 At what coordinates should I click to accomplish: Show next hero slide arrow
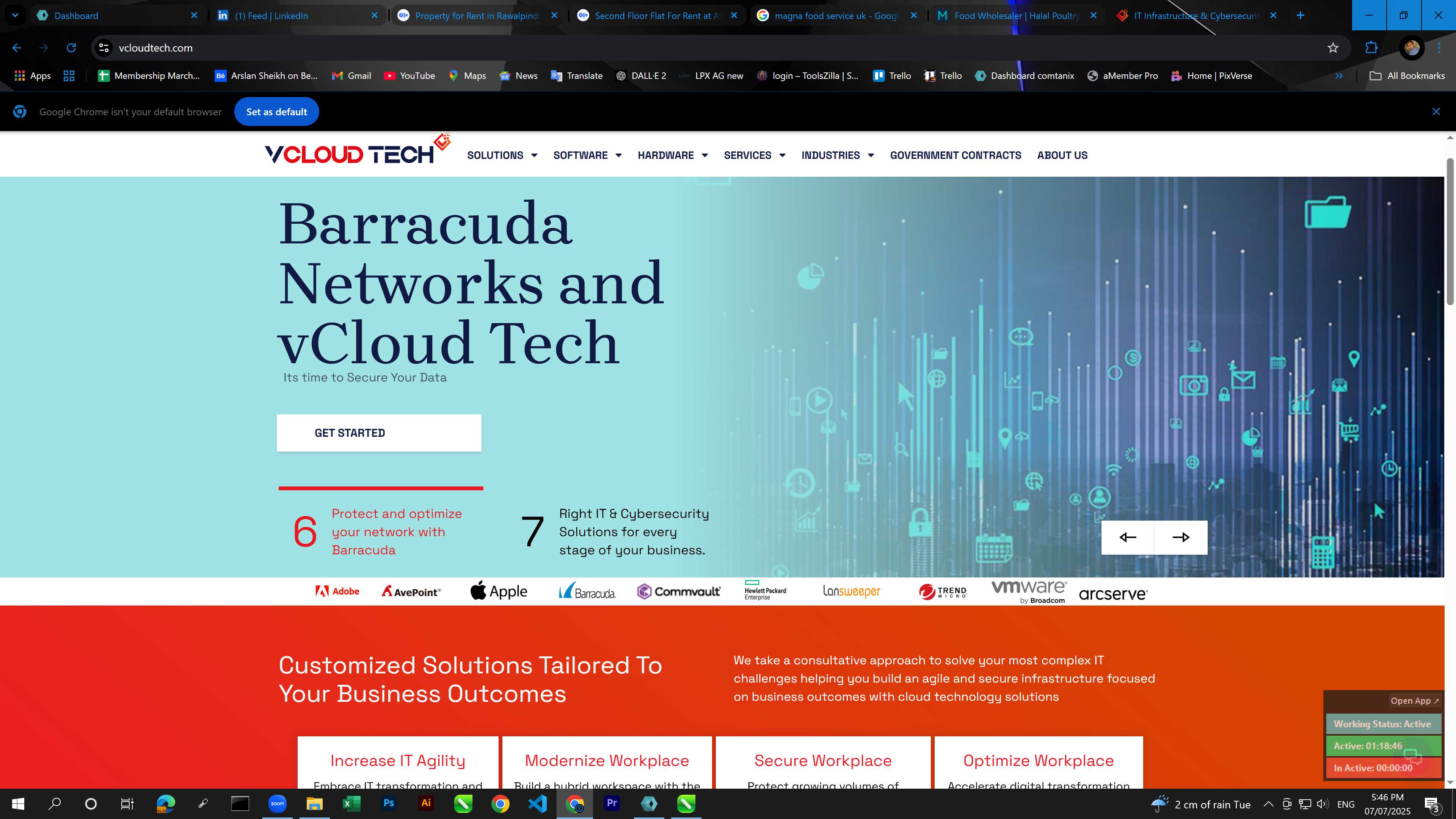coord(1181,538)
